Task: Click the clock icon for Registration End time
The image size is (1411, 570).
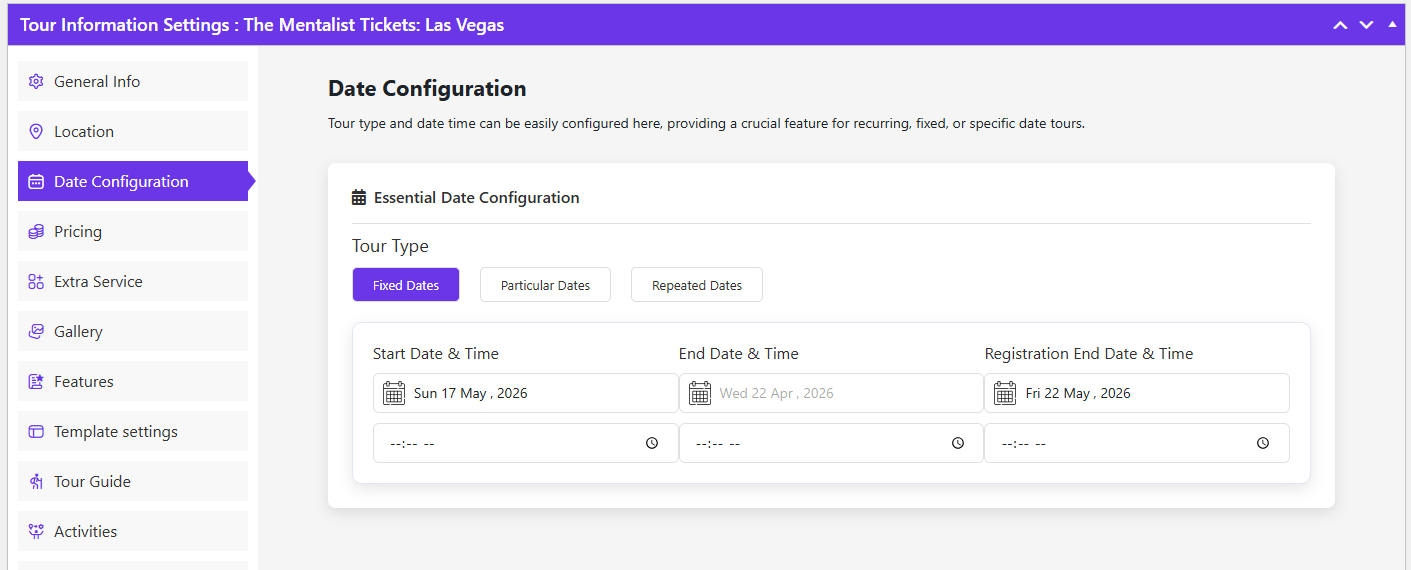Action: [1263, 443]
